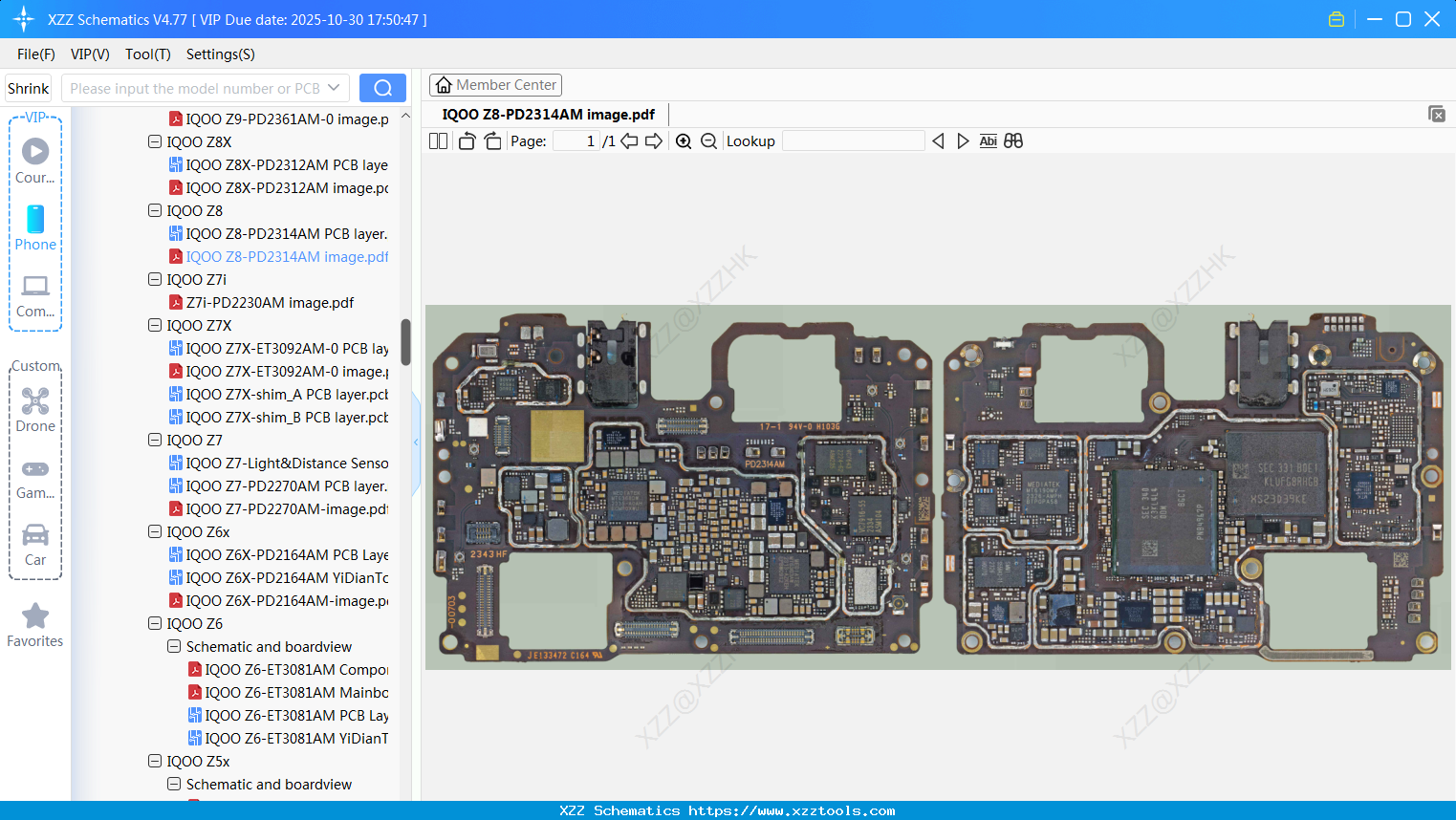This screenshot has height=820, width=1456.
Task: Rotate the page counterclockwise
Action: click(467, 141)
